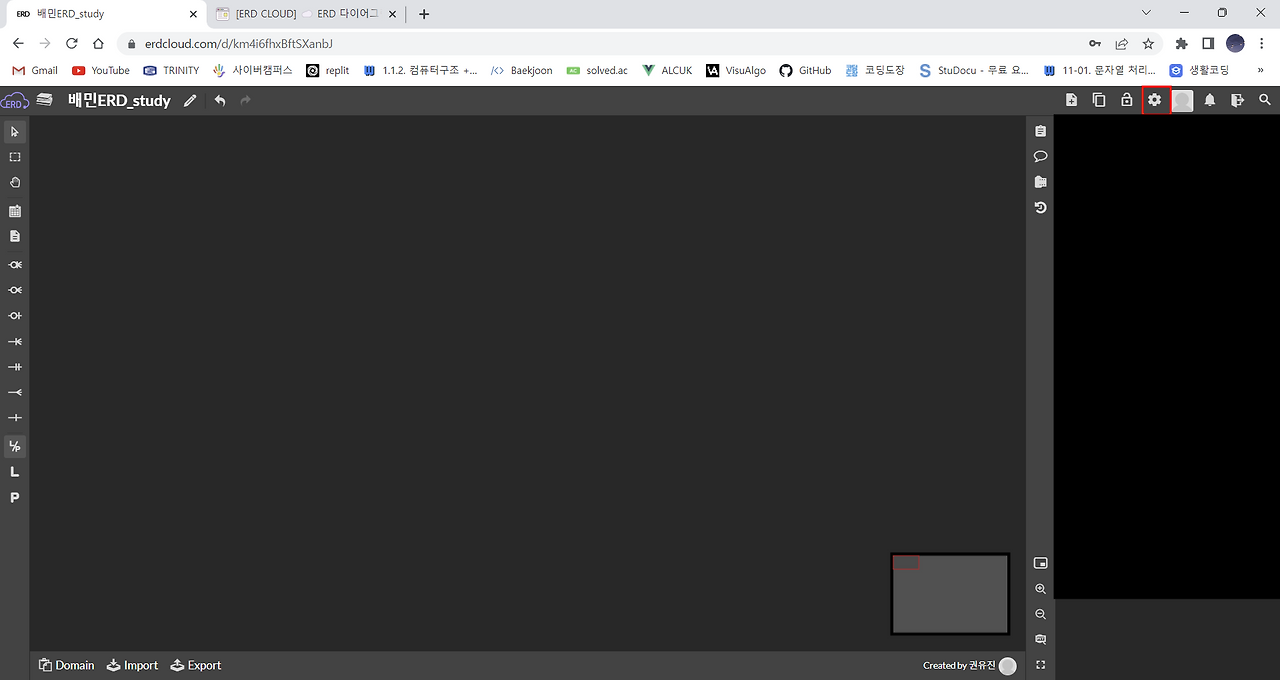The width and height of the screenshot is (1280, 680).
Task: Click Created by 권유진 label
Action: (960, 666)
